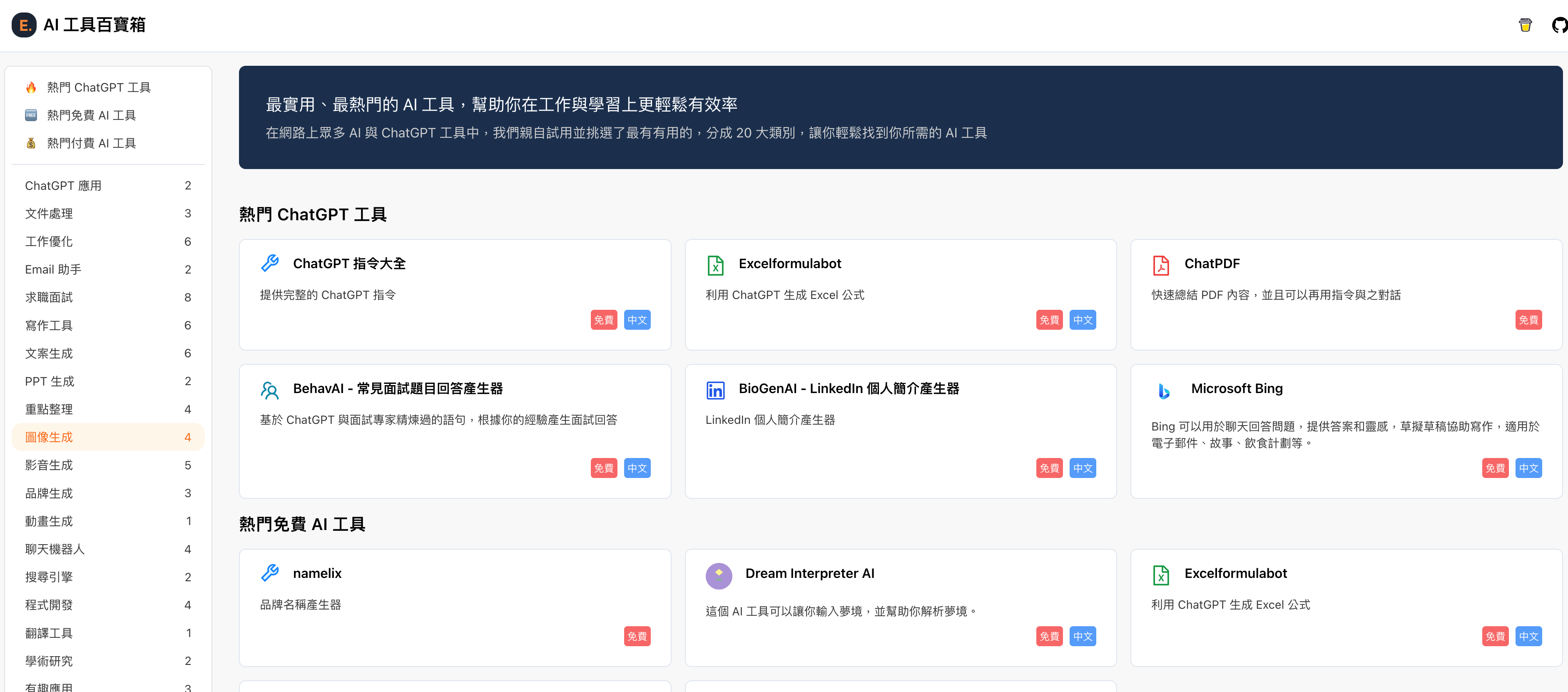Click 免費 tag on BioGenAI card
The image size is (1568, 692).
point(1049,468)
